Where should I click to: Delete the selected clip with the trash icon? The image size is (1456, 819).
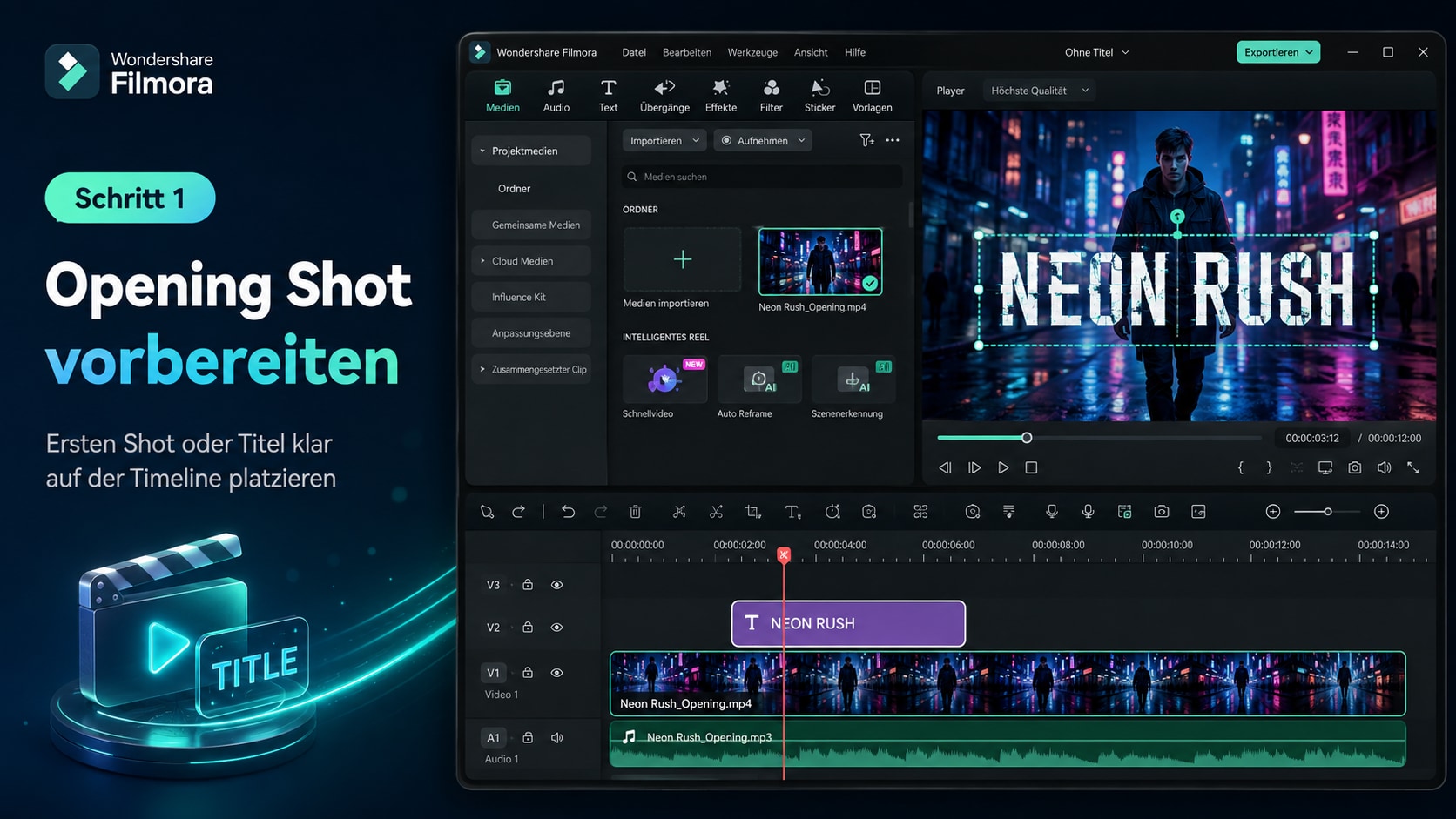pyautogui.click(x=636, y=512)
